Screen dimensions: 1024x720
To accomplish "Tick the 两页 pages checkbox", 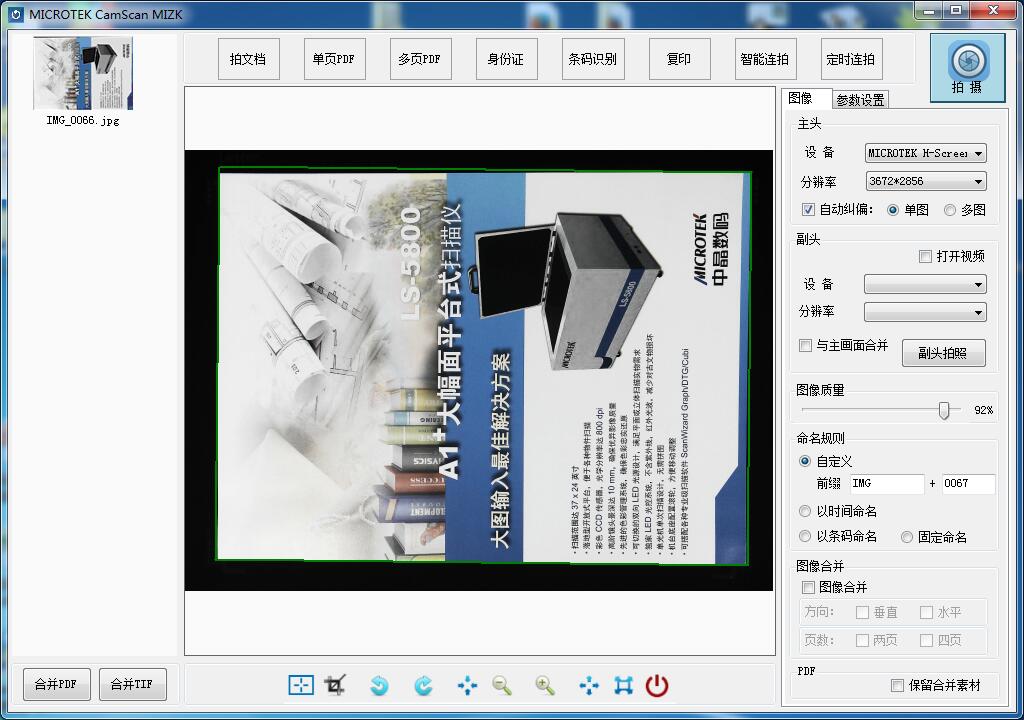I will tap(862, 640).
